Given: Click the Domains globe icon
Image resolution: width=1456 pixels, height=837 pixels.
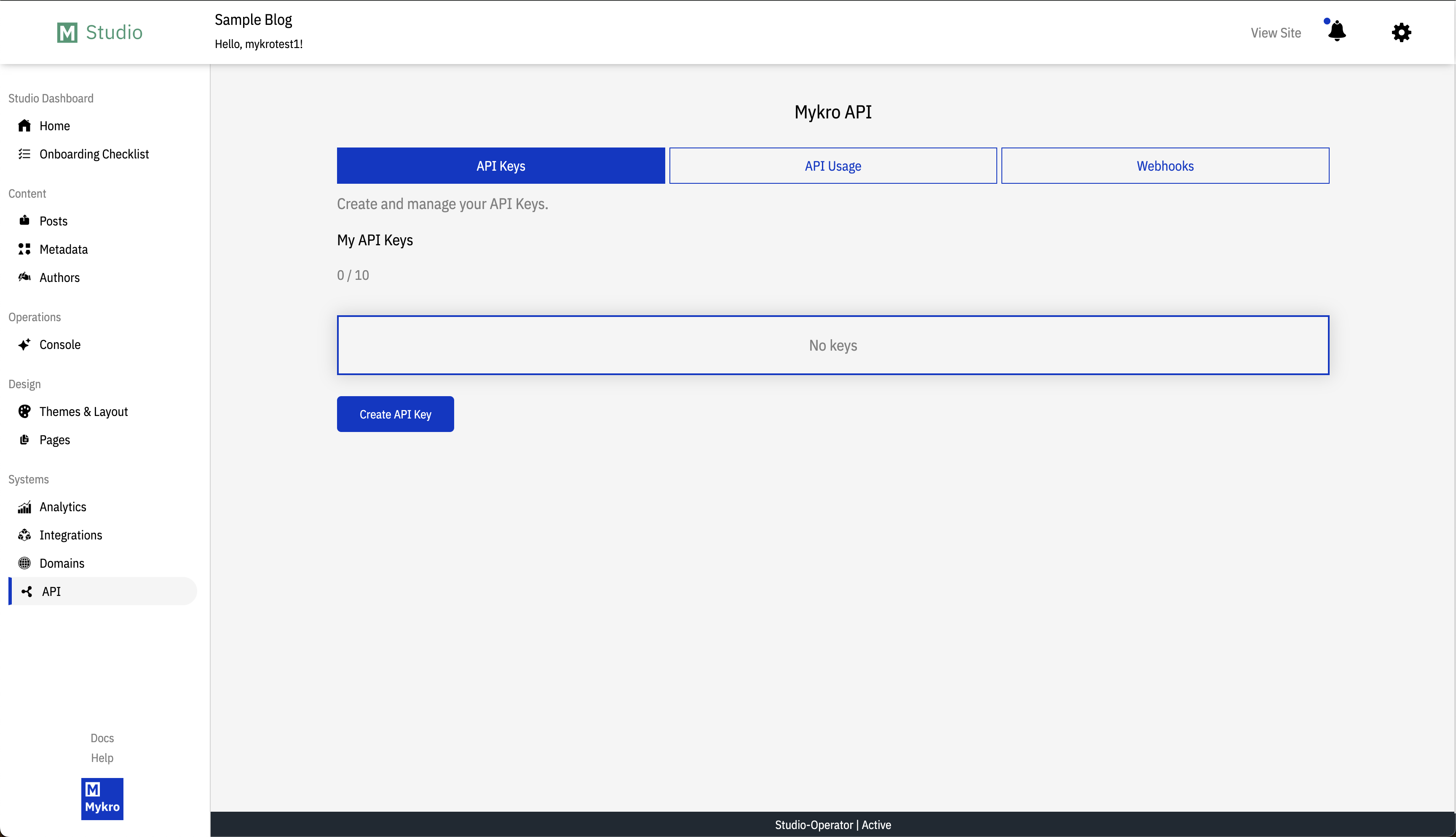Looking at the screenshot, I should click(x=24, y=563).
